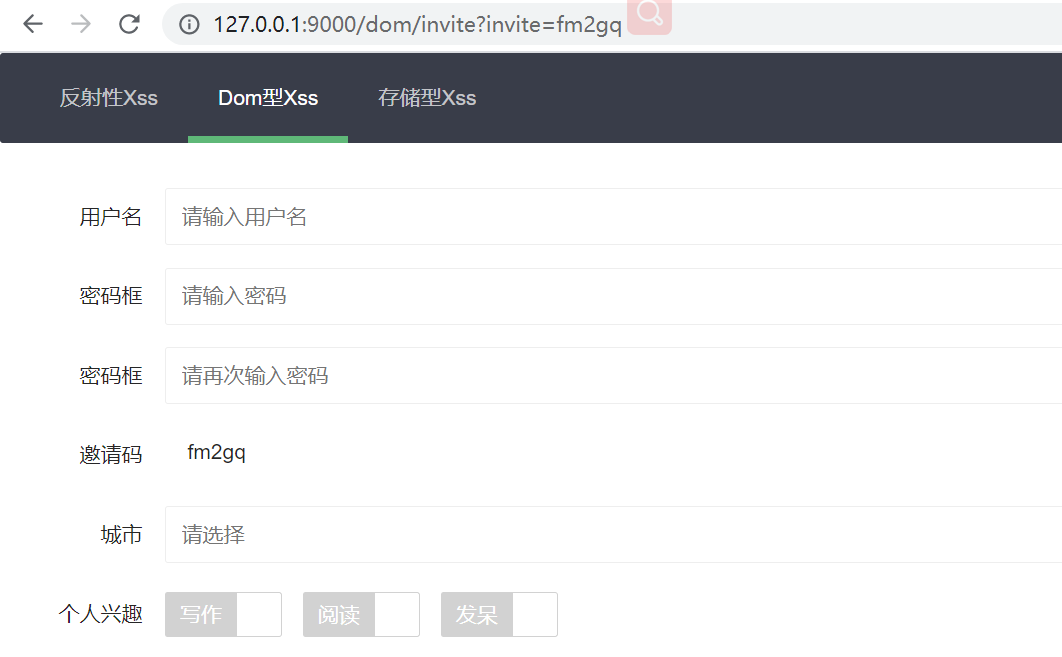Click the 请再次输入密码 confirm password field
The width and height of the screenshot is (1062, 657).
614,375
